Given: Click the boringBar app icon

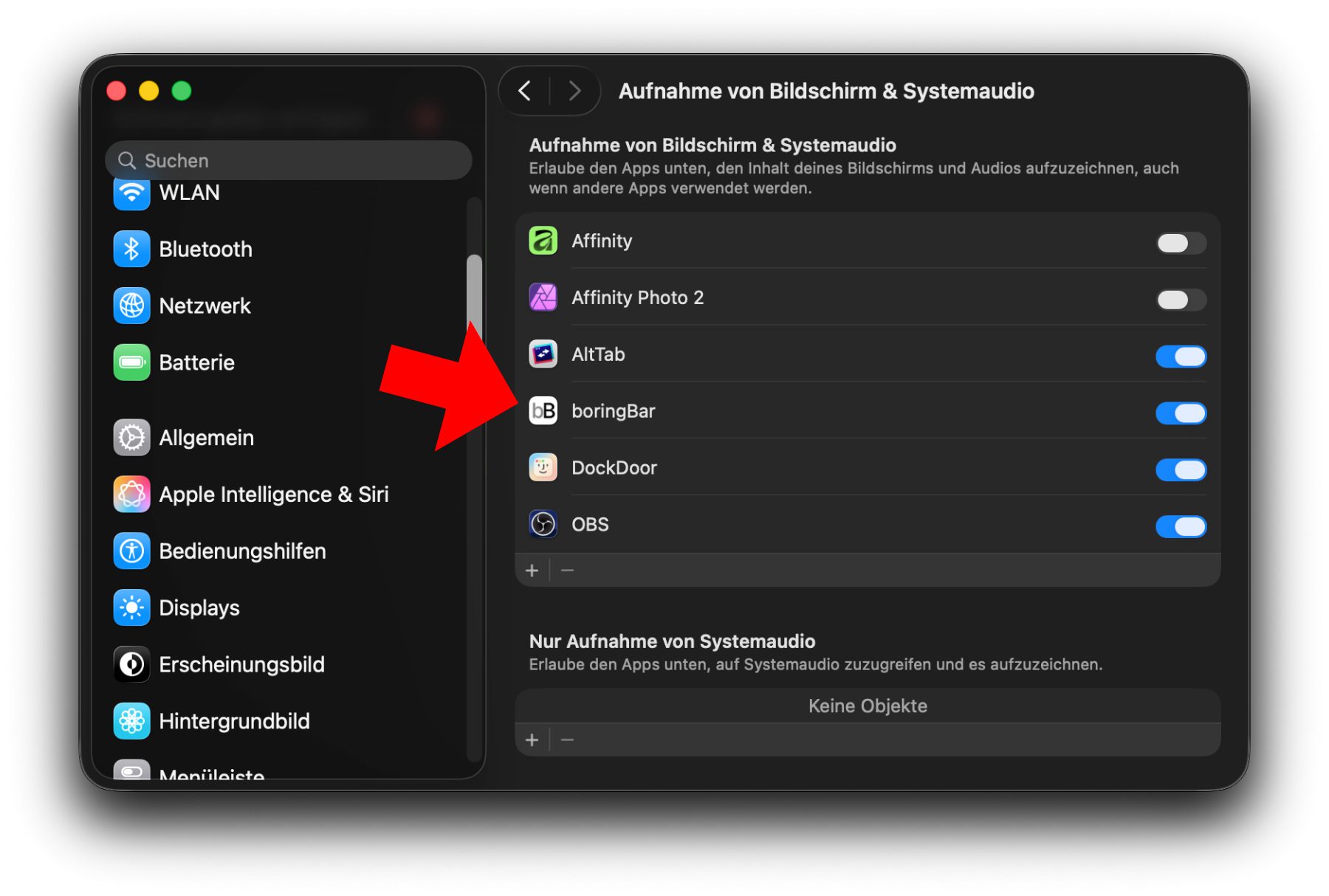Looking at the screenshot, I should [x=543, y=411].
